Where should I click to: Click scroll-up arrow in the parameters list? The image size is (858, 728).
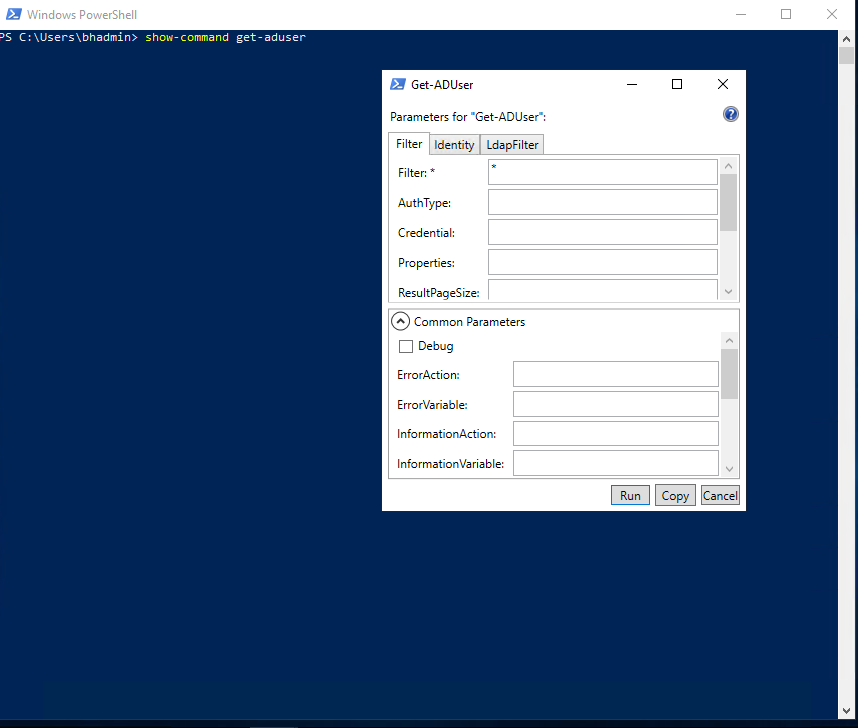[x=728, y=166]
